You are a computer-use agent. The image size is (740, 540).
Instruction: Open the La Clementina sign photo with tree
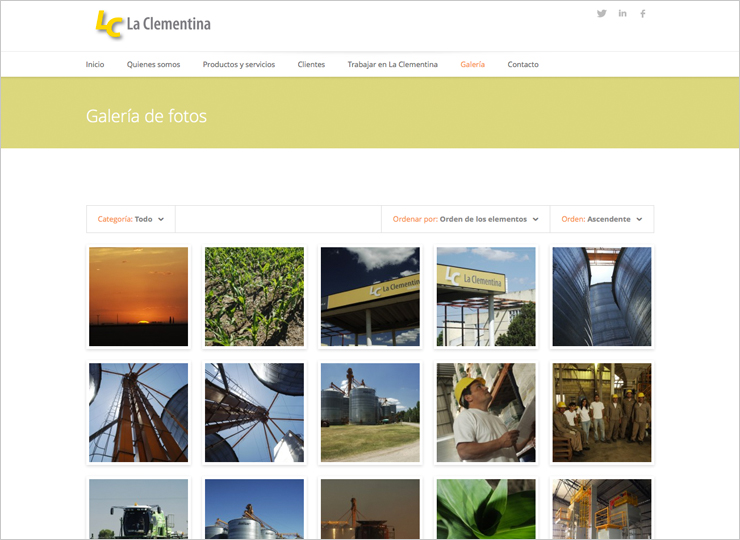486,296
